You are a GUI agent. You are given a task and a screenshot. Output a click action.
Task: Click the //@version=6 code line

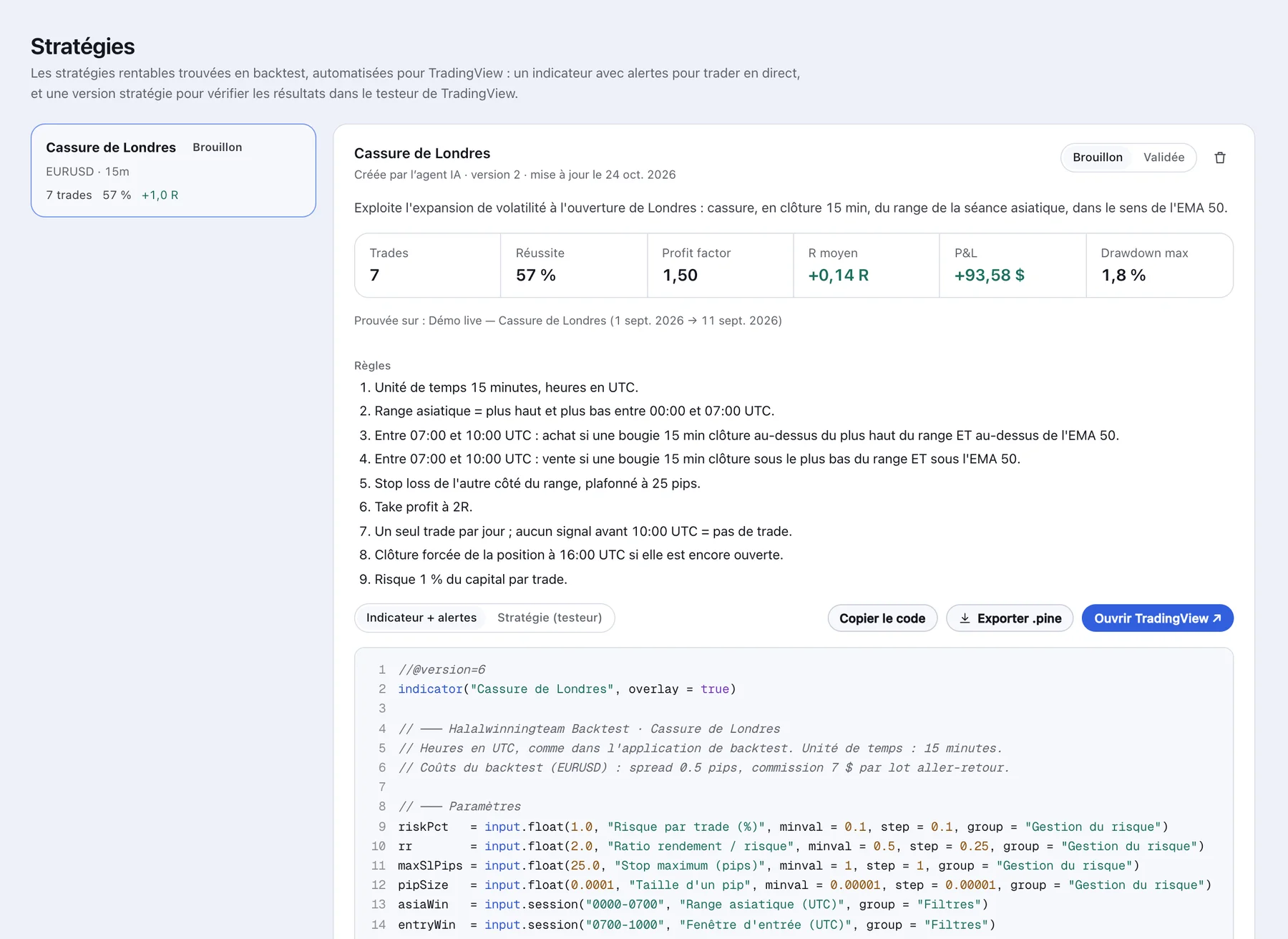tap(441, 670)
